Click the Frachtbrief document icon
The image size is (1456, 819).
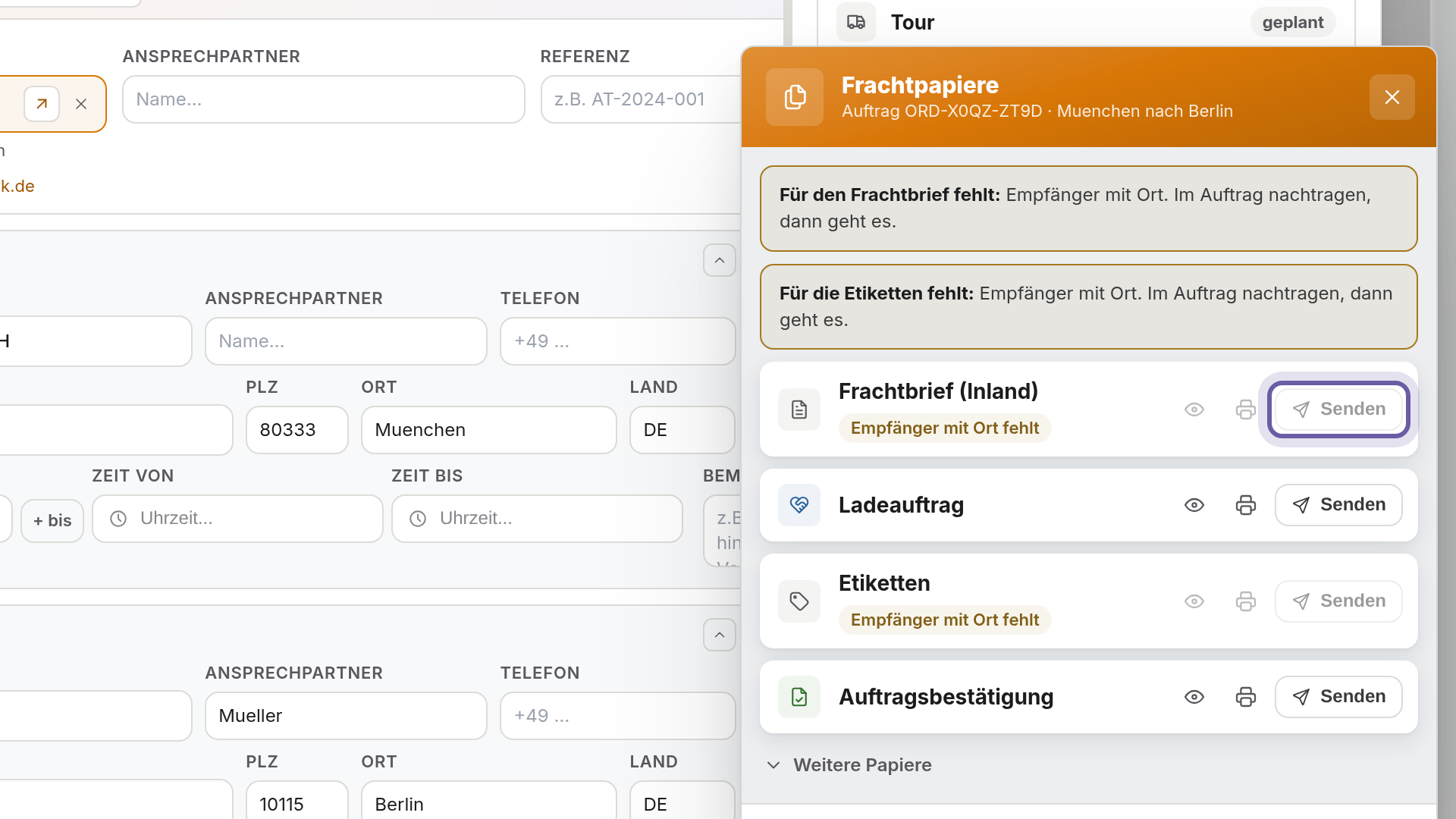pos(799,409)
